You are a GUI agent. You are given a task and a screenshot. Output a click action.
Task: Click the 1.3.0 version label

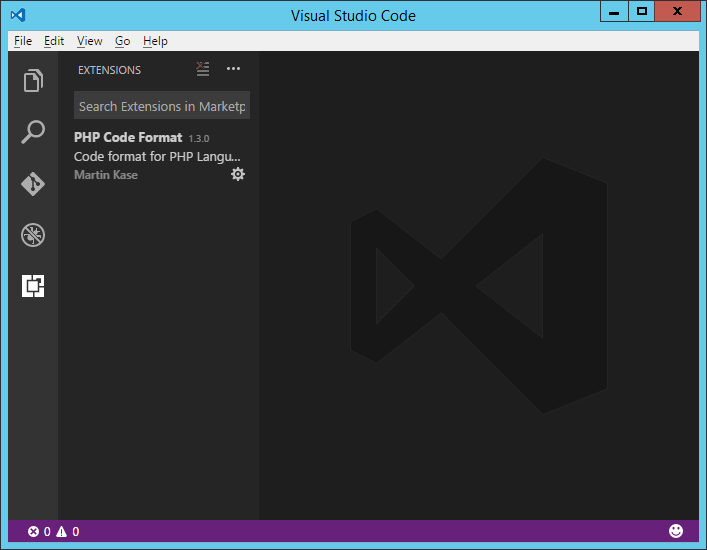pos(199,138)
